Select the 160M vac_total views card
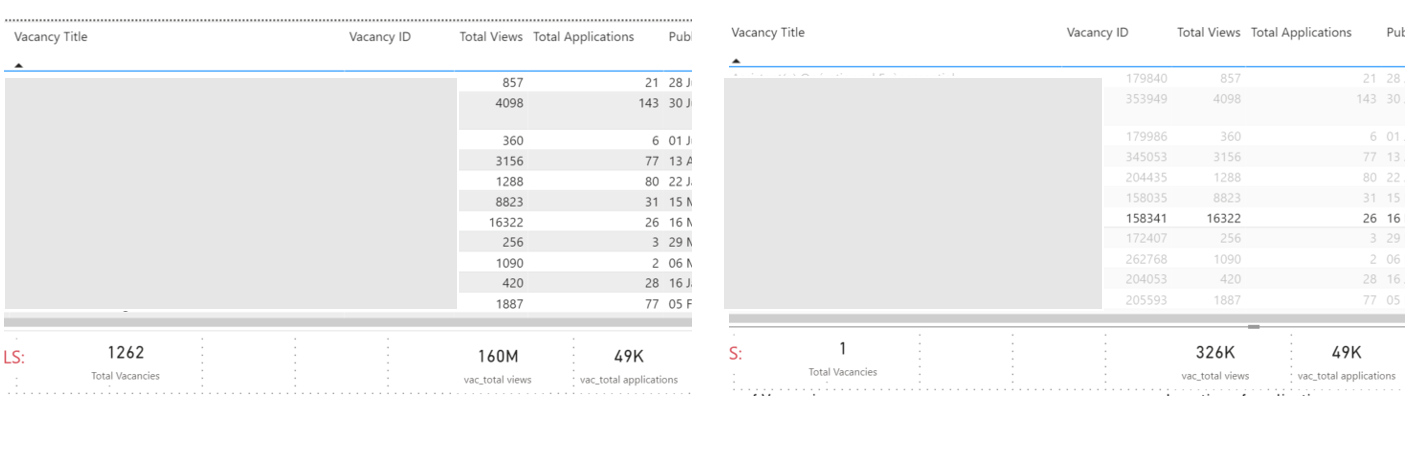 (498, 365)
